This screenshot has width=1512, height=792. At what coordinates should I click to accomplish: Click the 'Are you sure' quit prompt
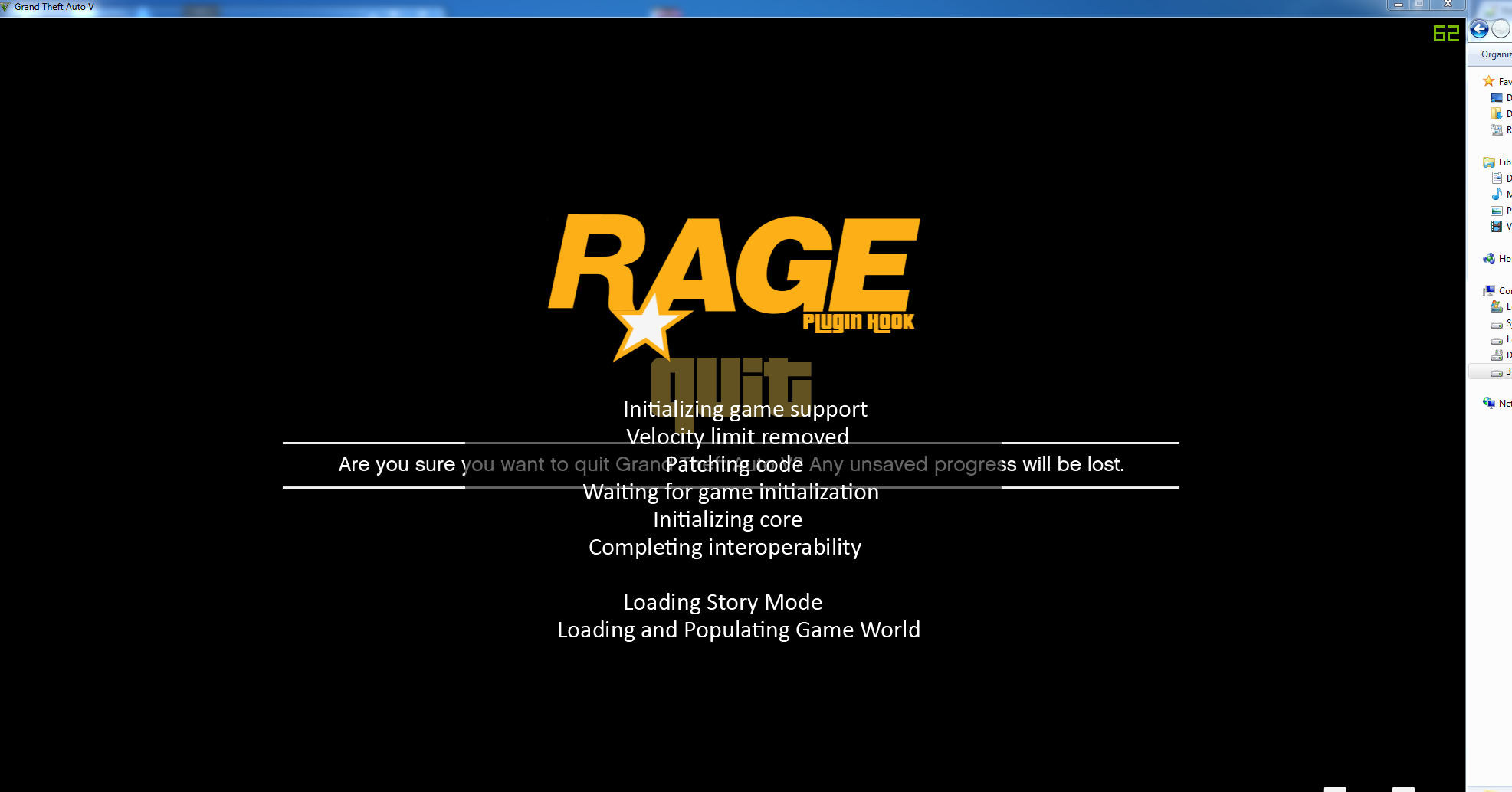point(731,464)
